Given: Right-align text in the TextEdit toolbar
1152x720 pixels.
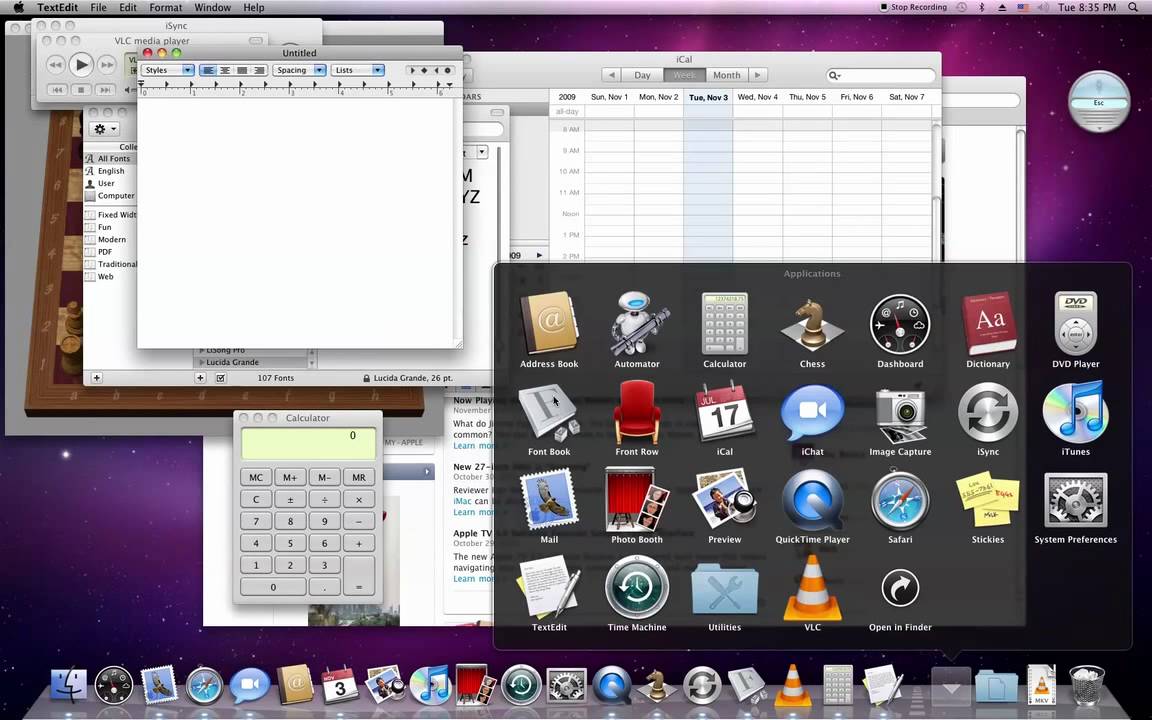Looking at the screenshot, I should (x=259, y=70).
